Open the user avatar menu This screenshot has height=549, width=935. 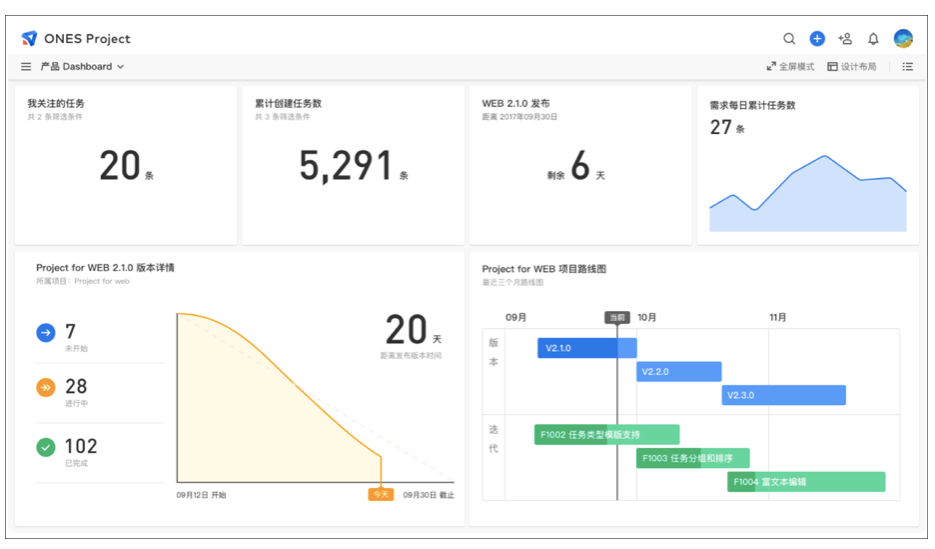(903, 39)
